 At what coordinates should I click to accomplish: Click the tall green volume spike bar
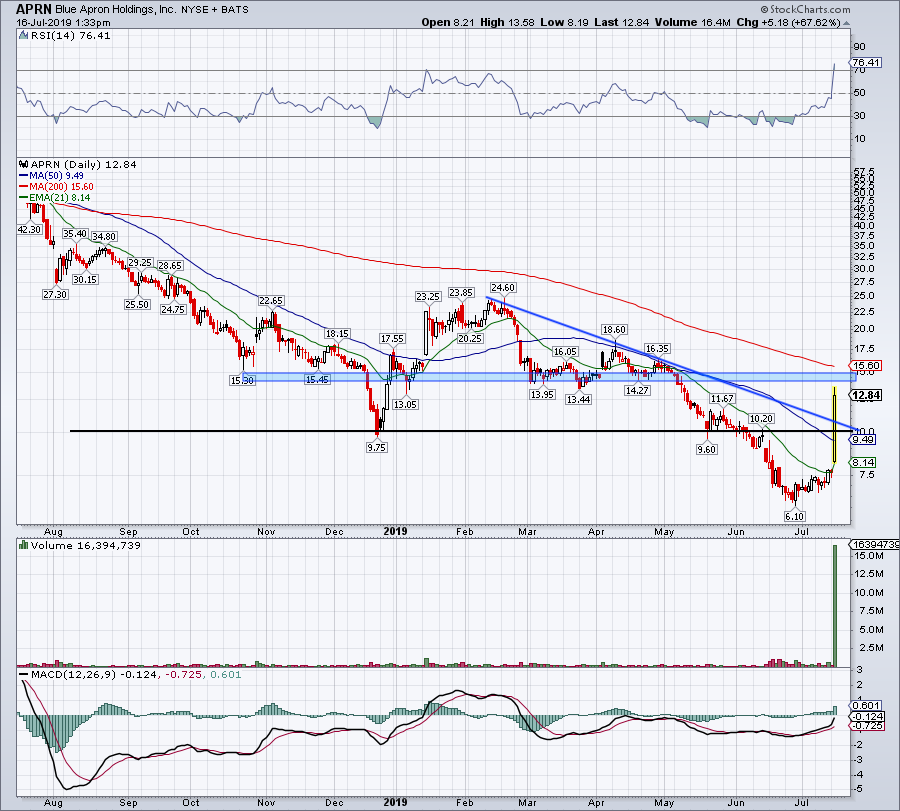pos(835,606)
